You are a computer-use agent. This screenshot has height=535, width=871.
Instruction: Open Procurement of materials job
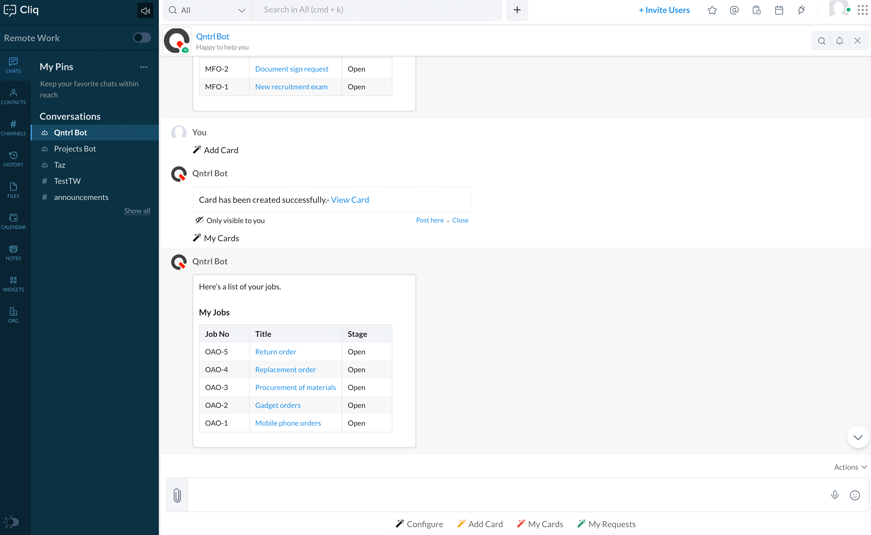[x=296, y=387]
